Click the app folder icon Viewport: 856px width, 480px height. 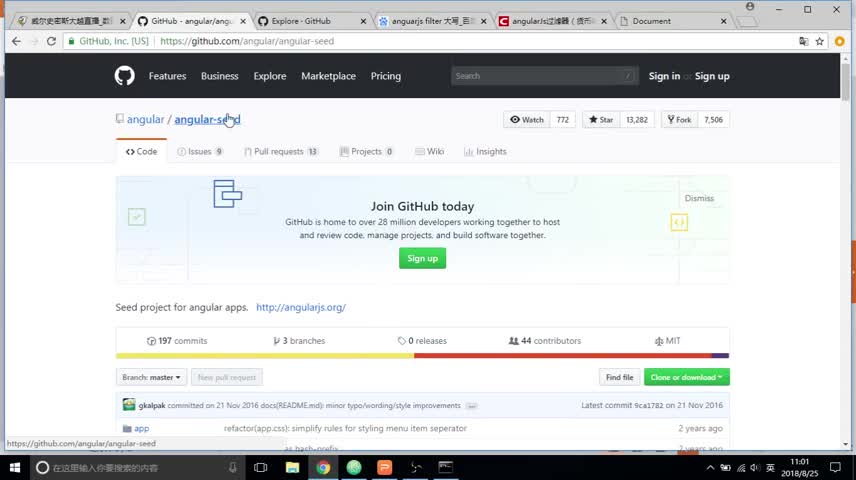point(127,429)
